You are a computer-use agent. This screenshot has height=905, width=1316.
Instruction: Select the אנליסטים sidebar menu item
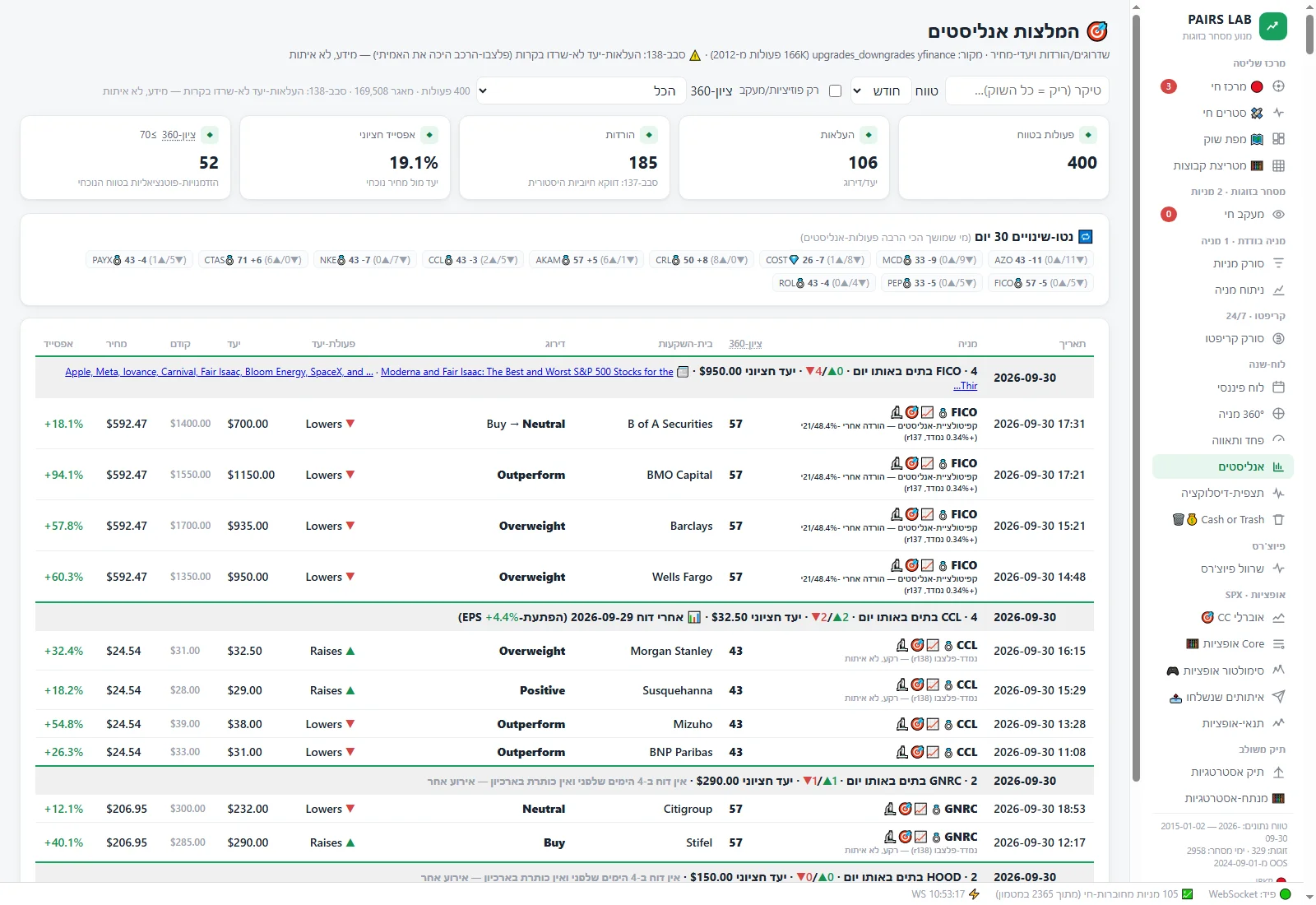[1223, 466]
